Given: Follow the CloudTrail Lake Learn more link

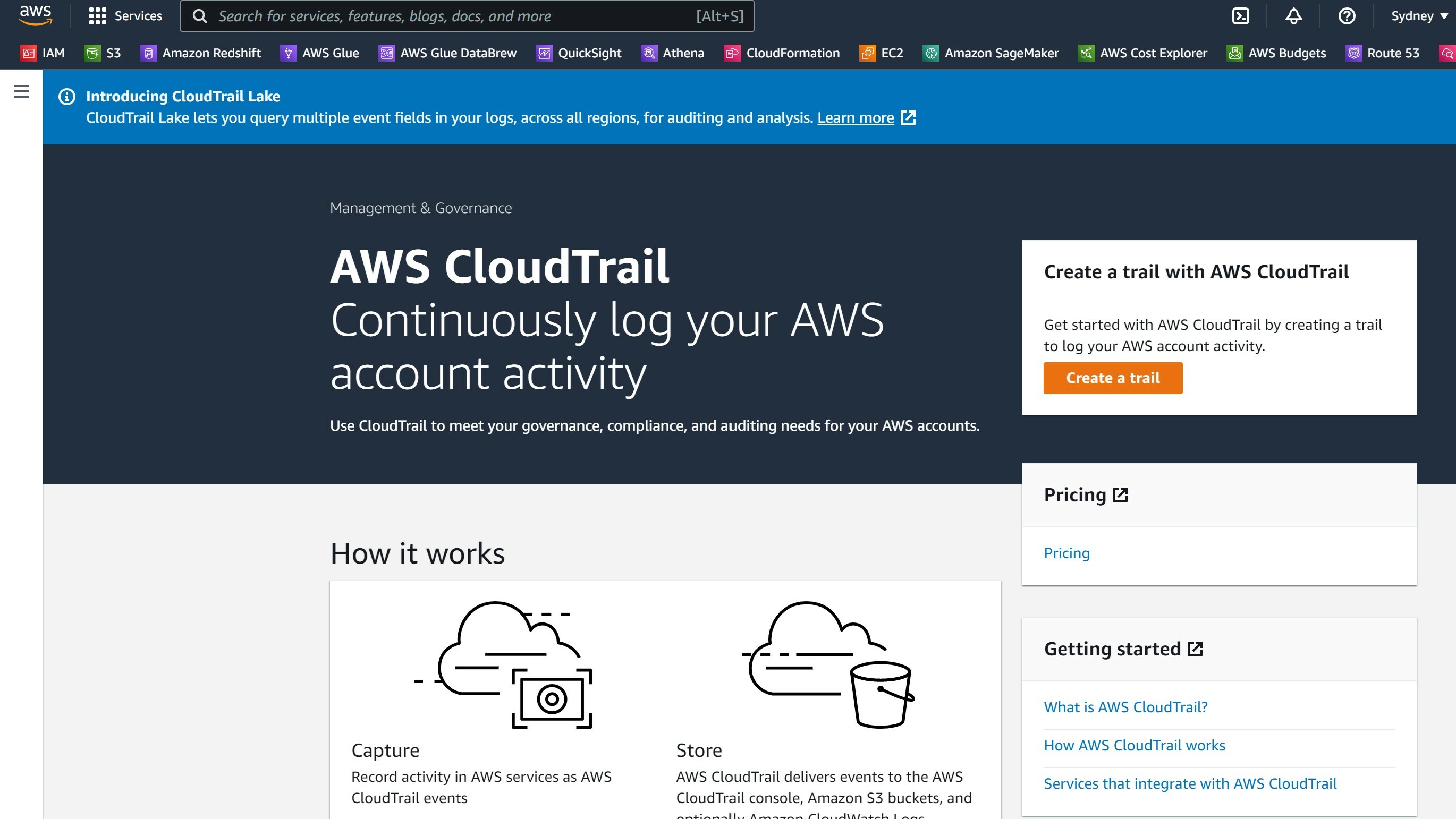Looking at the screenshot, I should coord(855,117).
